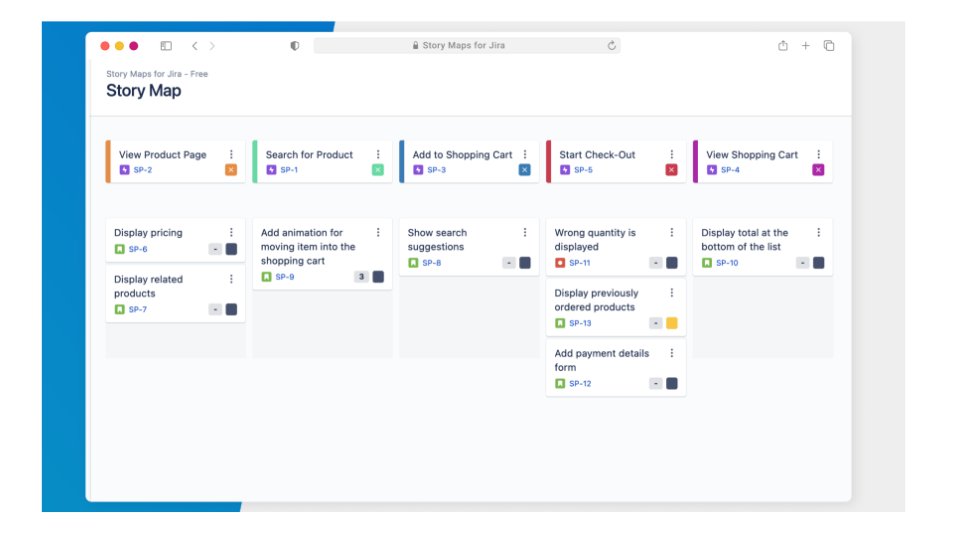The image size is (960, 540).
Task: Open the three-dot menu on Add payment details form
Action: pos(671,353)
